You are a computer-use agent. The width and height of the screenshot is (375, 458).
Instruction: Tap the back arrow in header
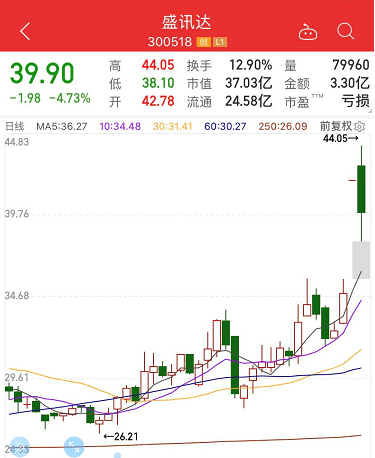coord(25,32)
